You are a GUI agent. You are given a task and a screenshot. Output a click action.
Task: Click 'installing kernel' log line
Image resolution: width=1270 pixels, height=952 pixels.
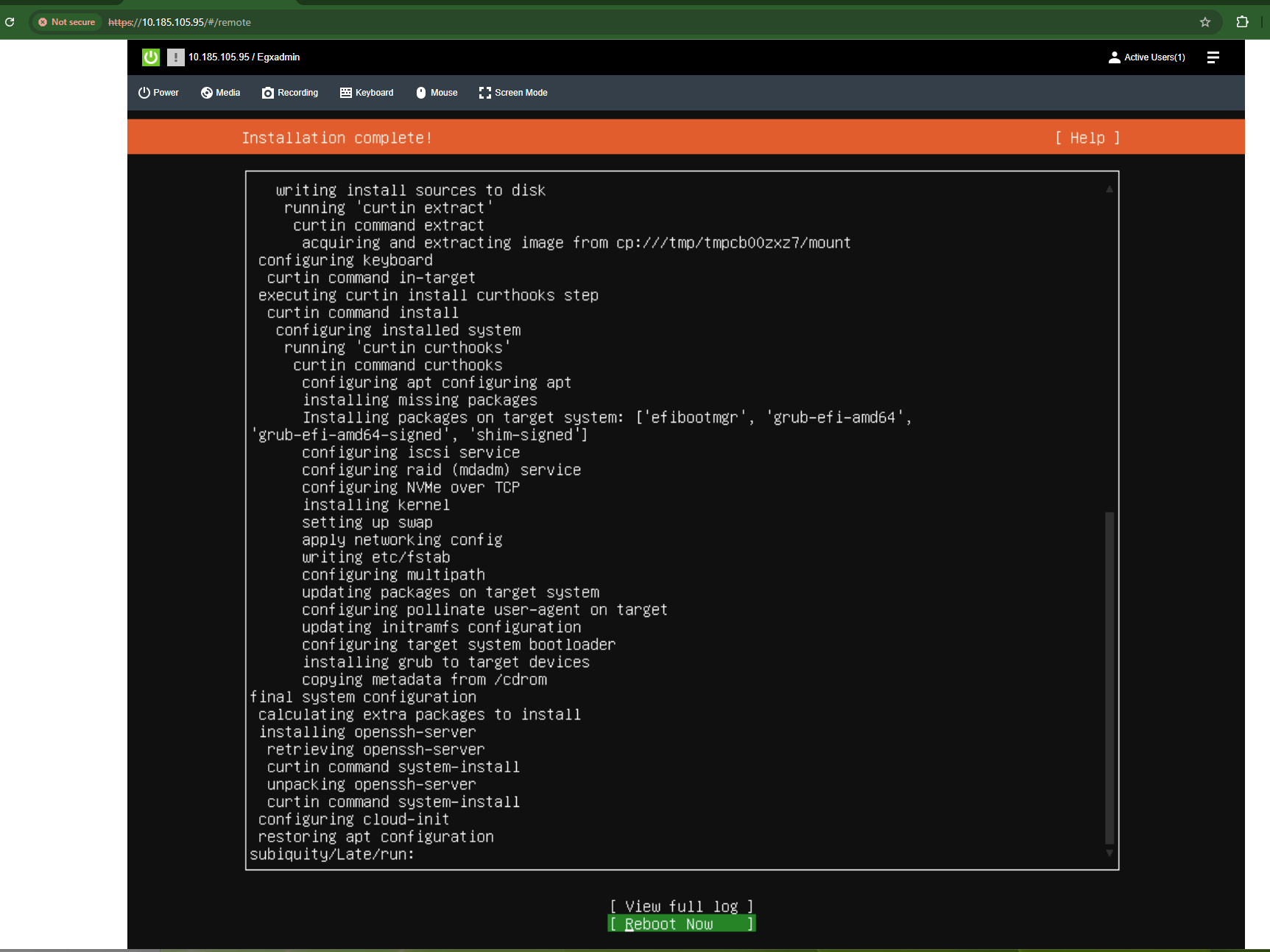point(375,504)
